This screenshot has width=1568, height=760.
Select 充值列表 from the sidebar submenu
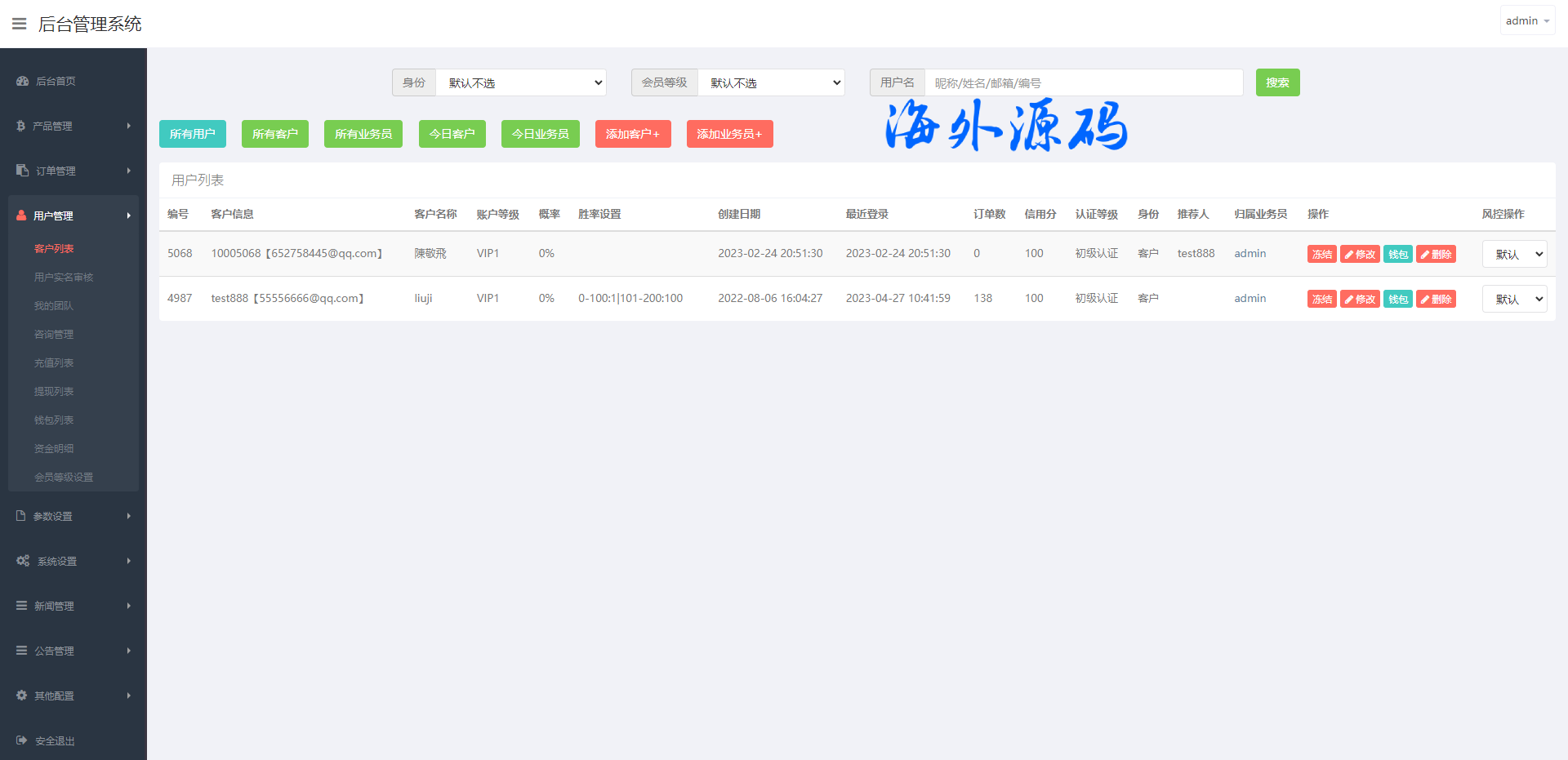pyautogui.click(x=54, y=362)
